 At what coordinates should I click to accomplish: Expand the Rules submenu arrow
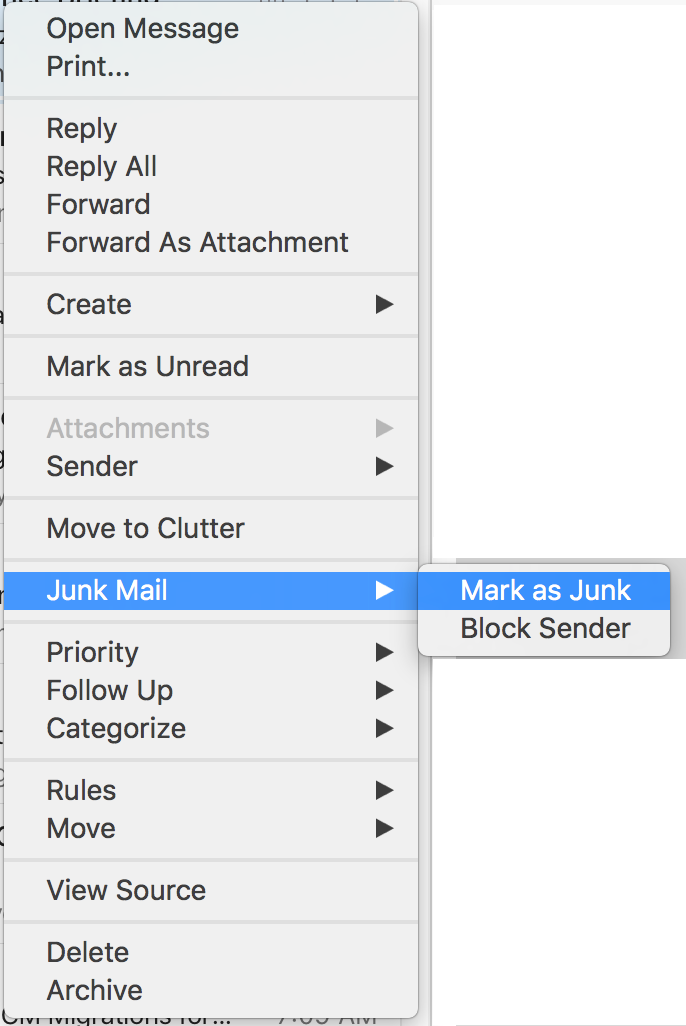[x=384, y=790]
